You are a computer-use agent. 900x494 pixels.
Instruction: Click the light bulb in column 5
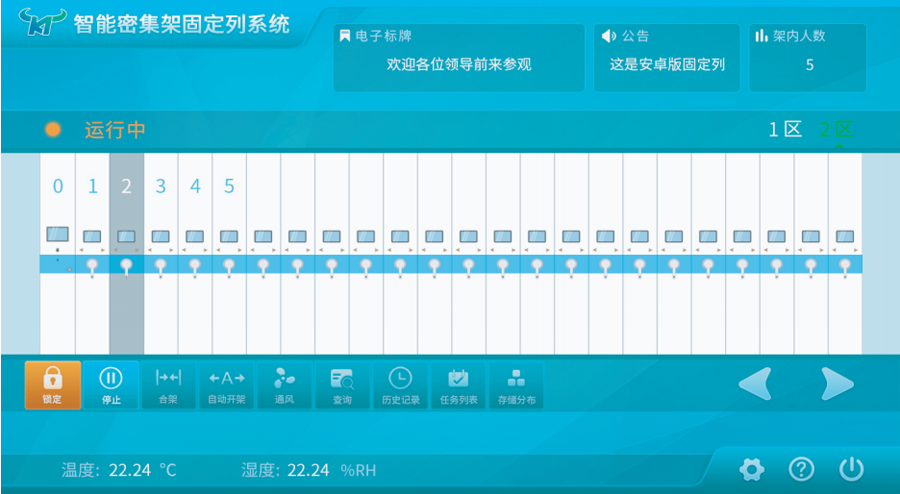click(229, 267)
